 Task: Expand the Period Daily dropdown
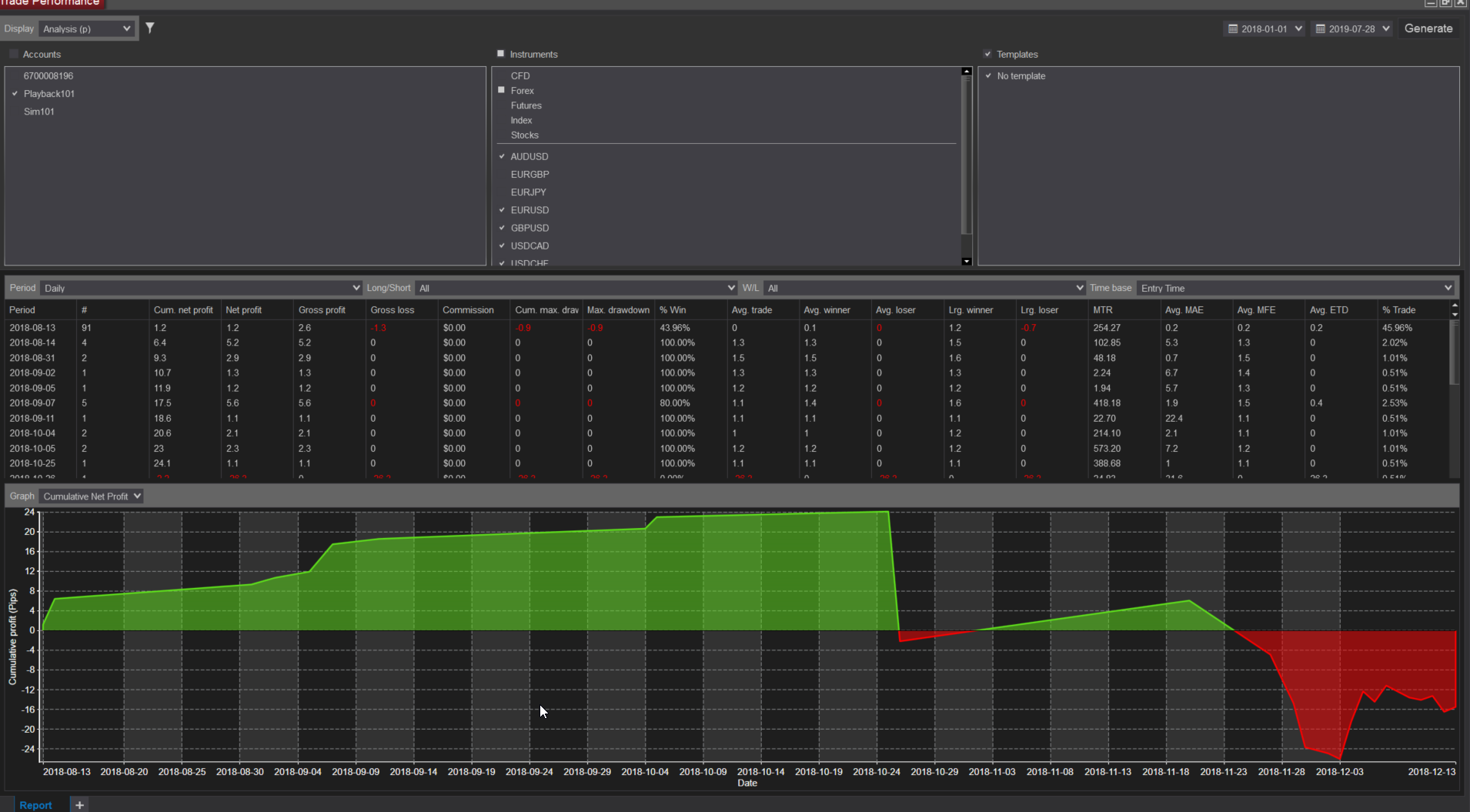(200, 288)
